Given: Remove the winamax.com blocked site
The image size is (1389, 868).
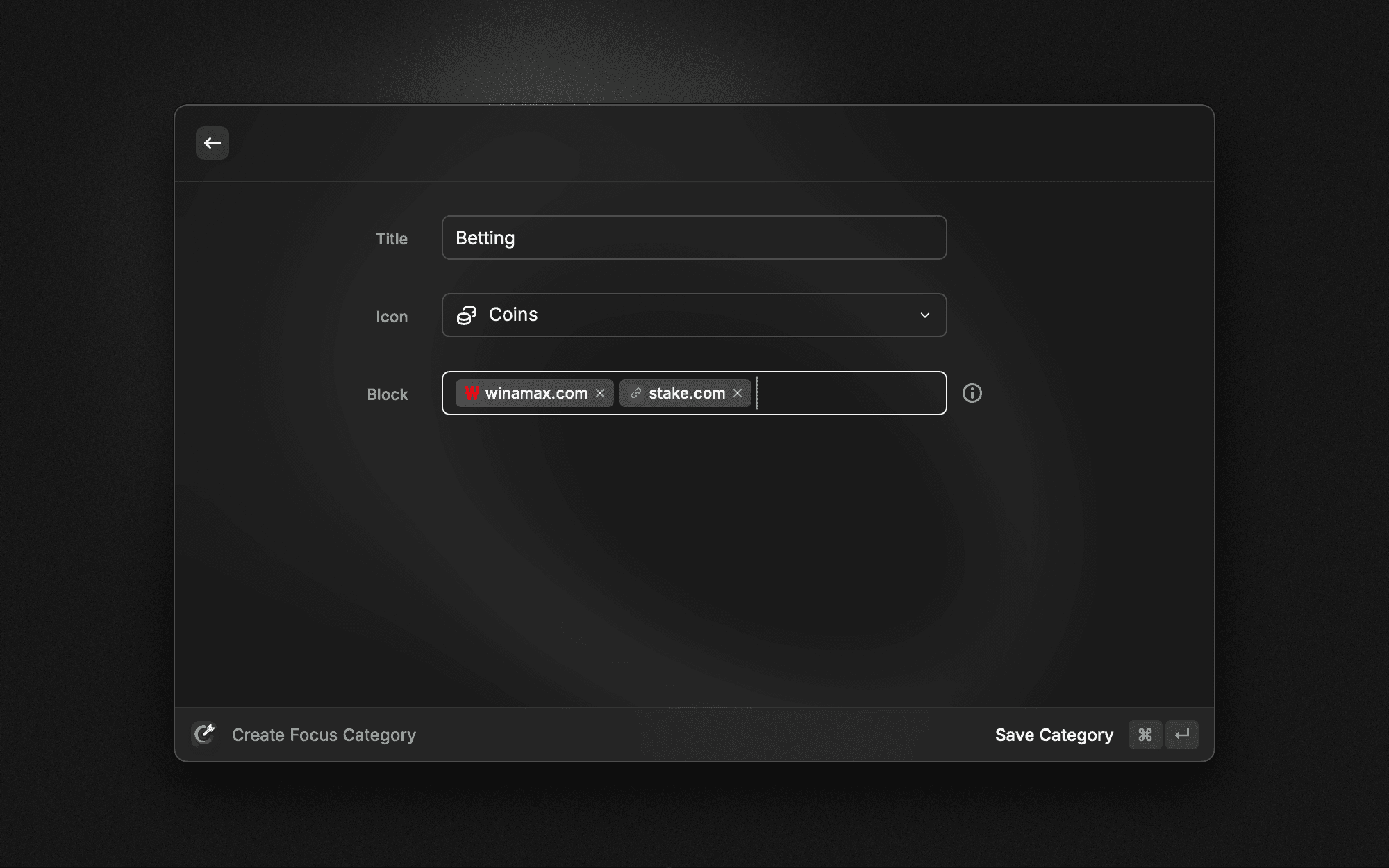Looking at the screenshot, I should click(600, 393).
